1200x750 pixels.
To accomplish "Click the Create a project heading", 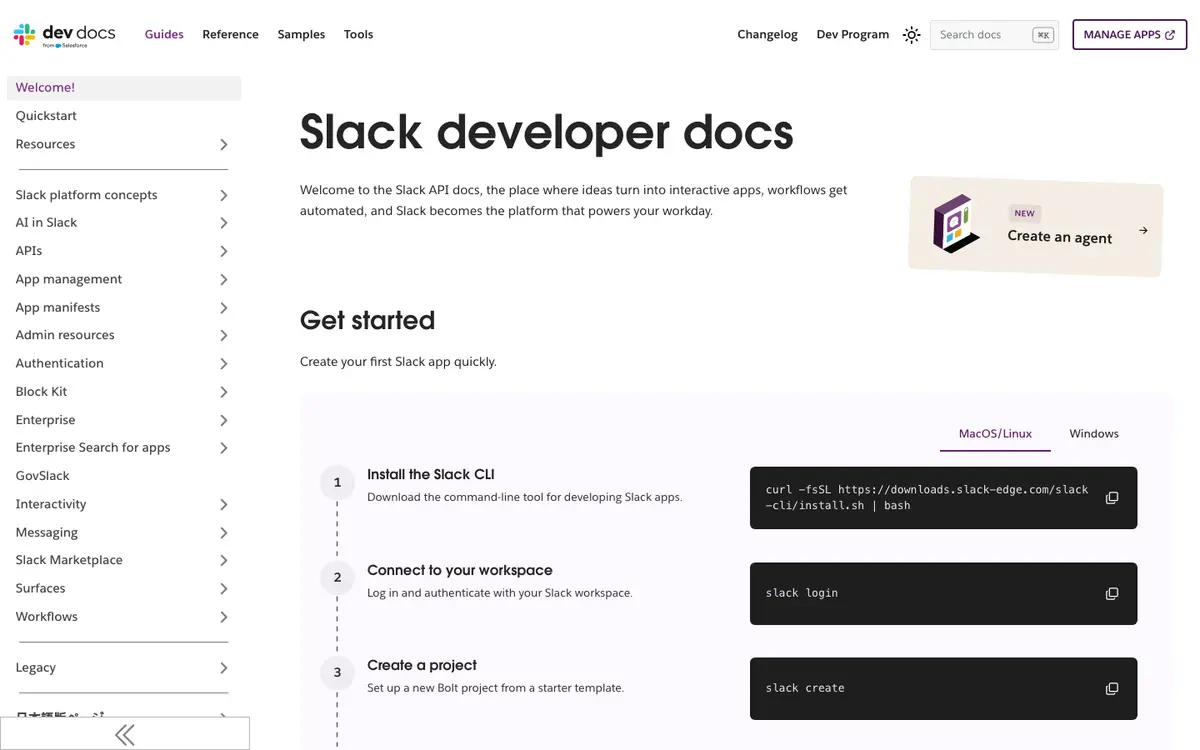I will tap(421, 665).
